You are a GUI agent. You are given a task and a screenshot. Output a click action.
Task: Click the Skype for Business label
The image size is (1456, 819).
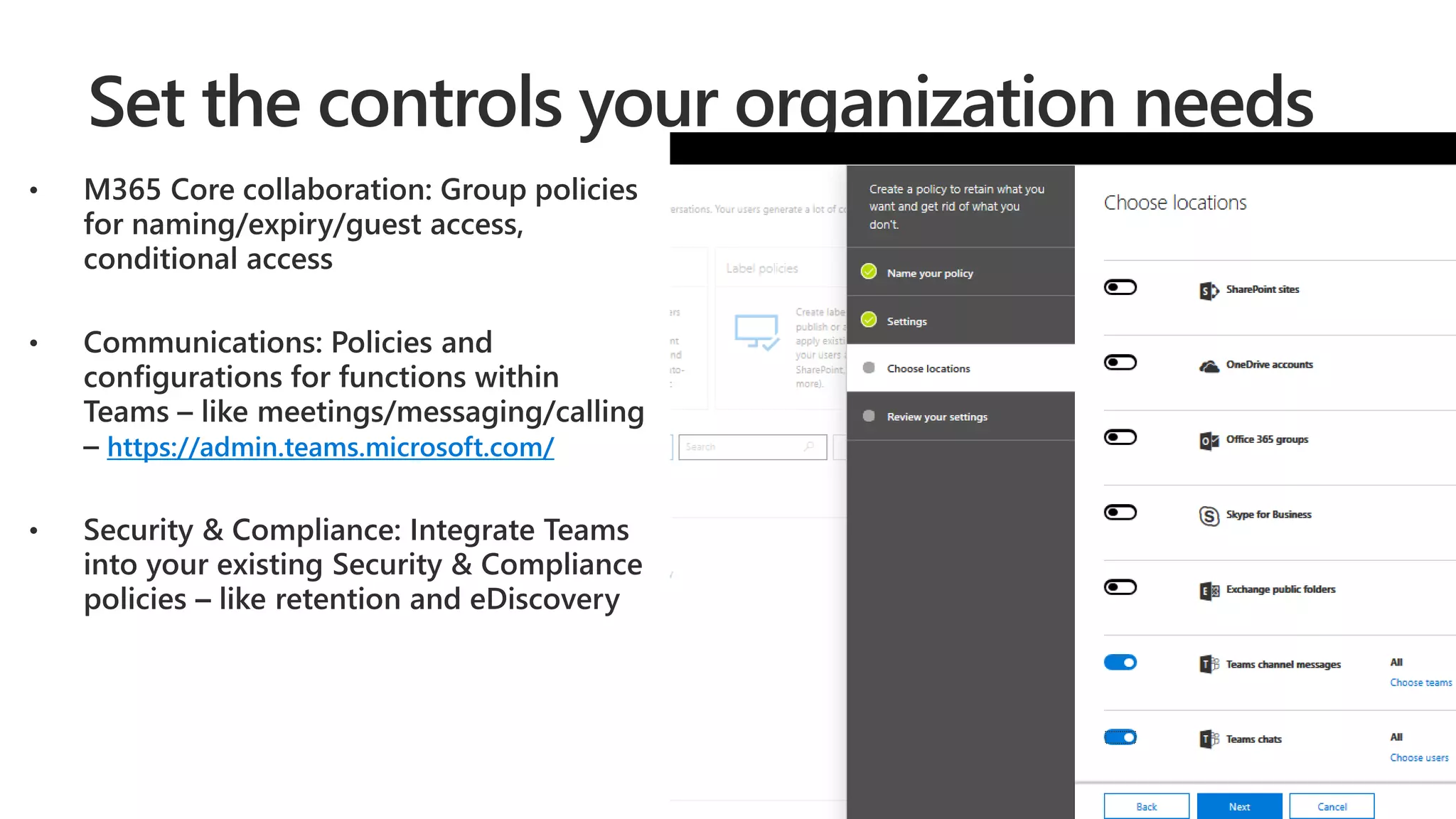(1269, 515)
